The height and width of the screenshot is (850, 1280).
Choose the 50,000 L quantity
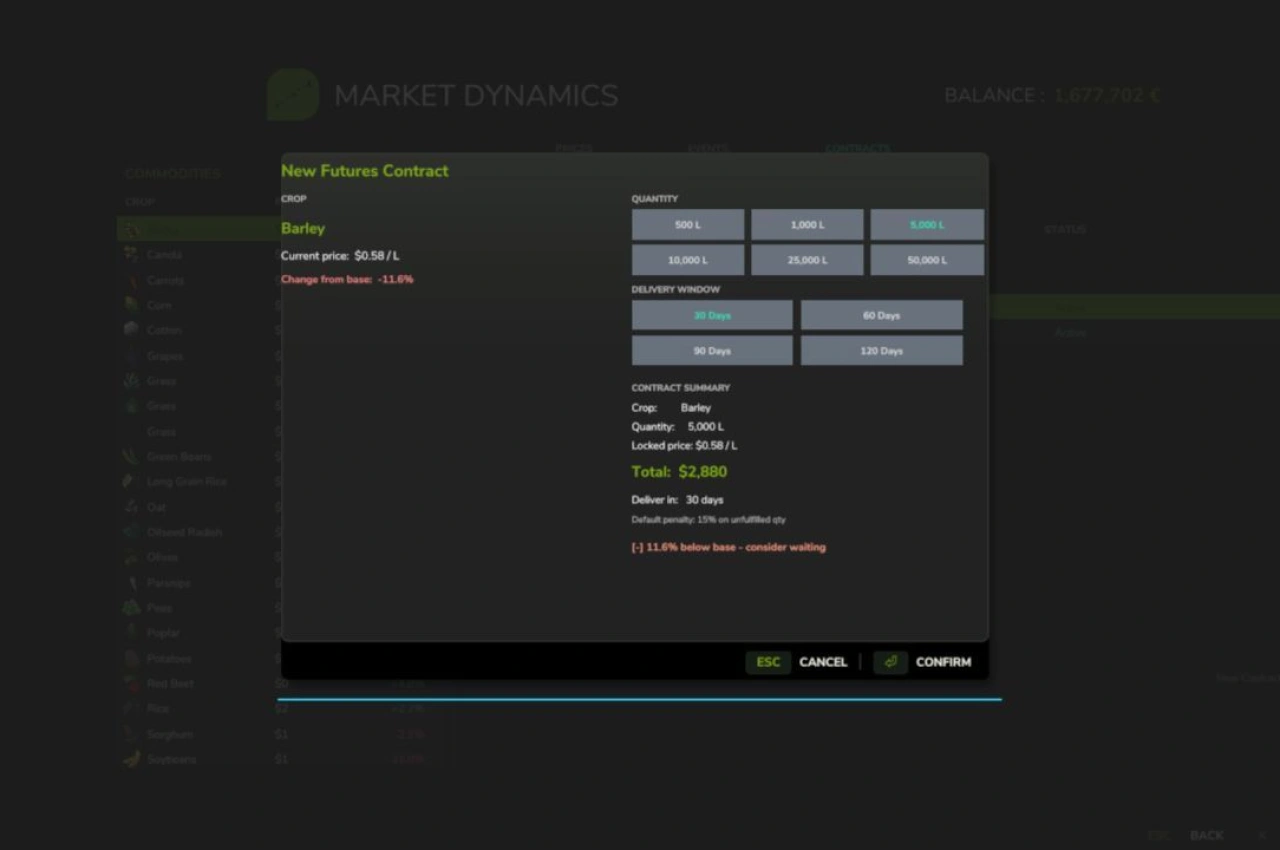coord(927,260)
